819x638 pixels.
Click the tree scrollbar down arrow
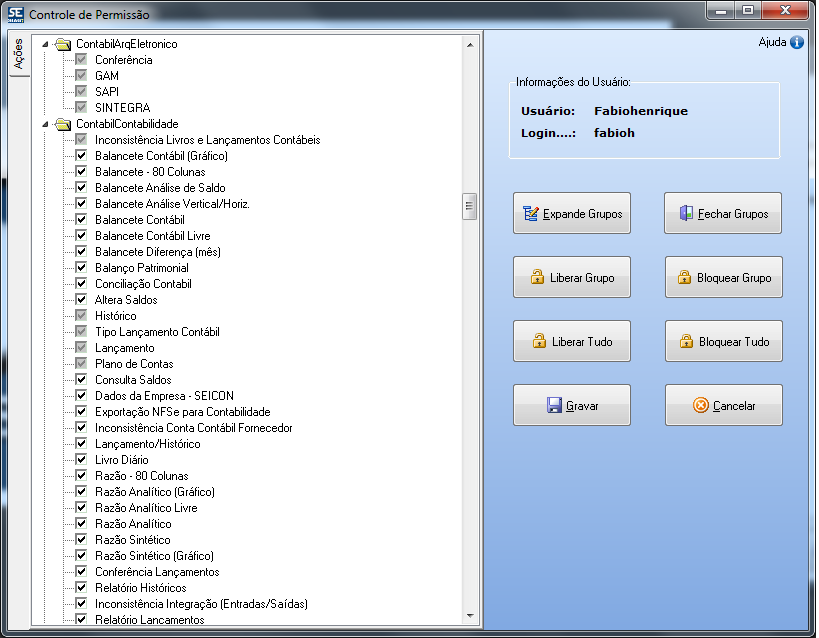pyautogui.click(x=468, y=616)
